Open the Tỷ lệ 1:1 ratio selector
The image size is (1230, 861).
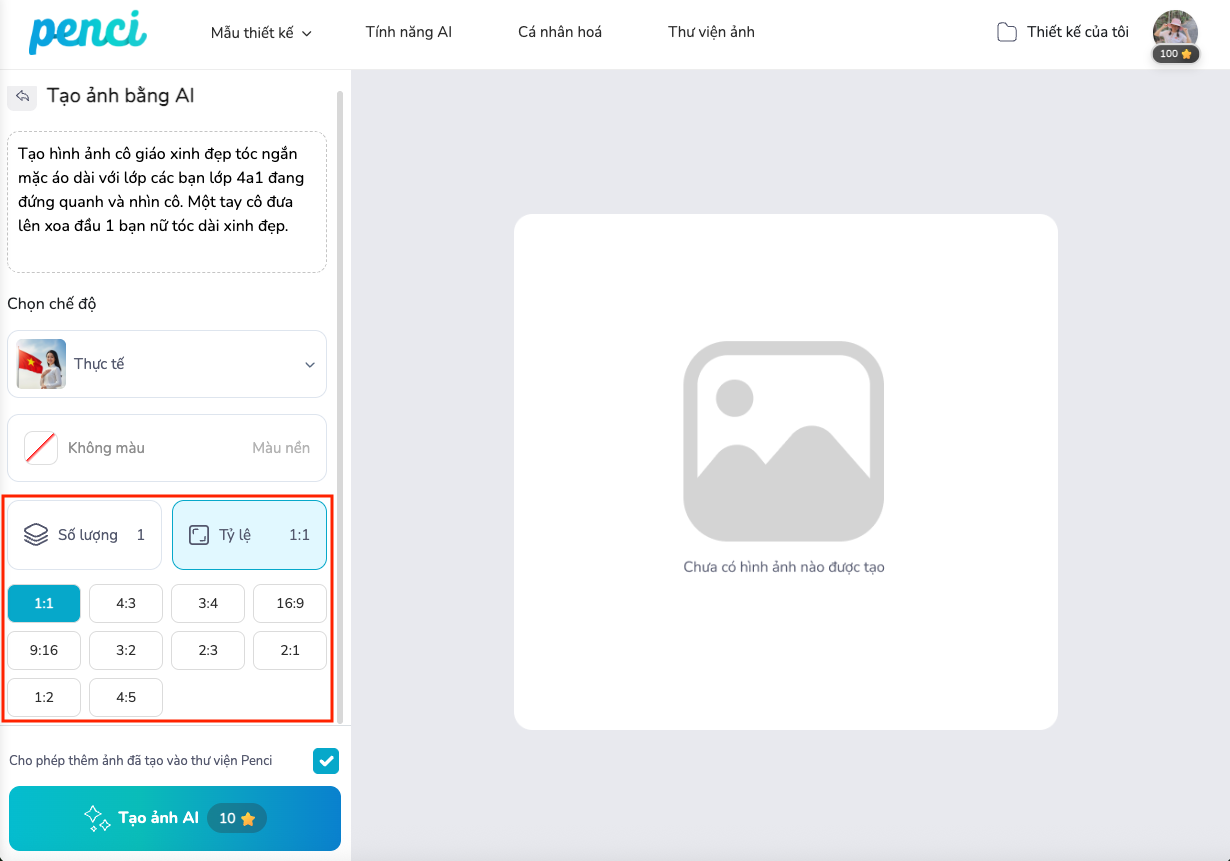coord(249,535)
